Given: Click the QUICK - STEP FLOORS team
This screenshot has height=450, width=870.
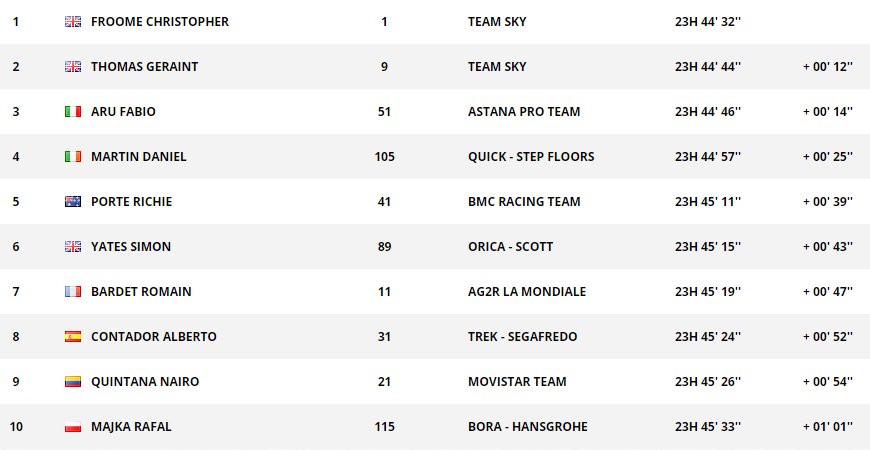Looking at the screenshot, I should [x=530, y=157].
